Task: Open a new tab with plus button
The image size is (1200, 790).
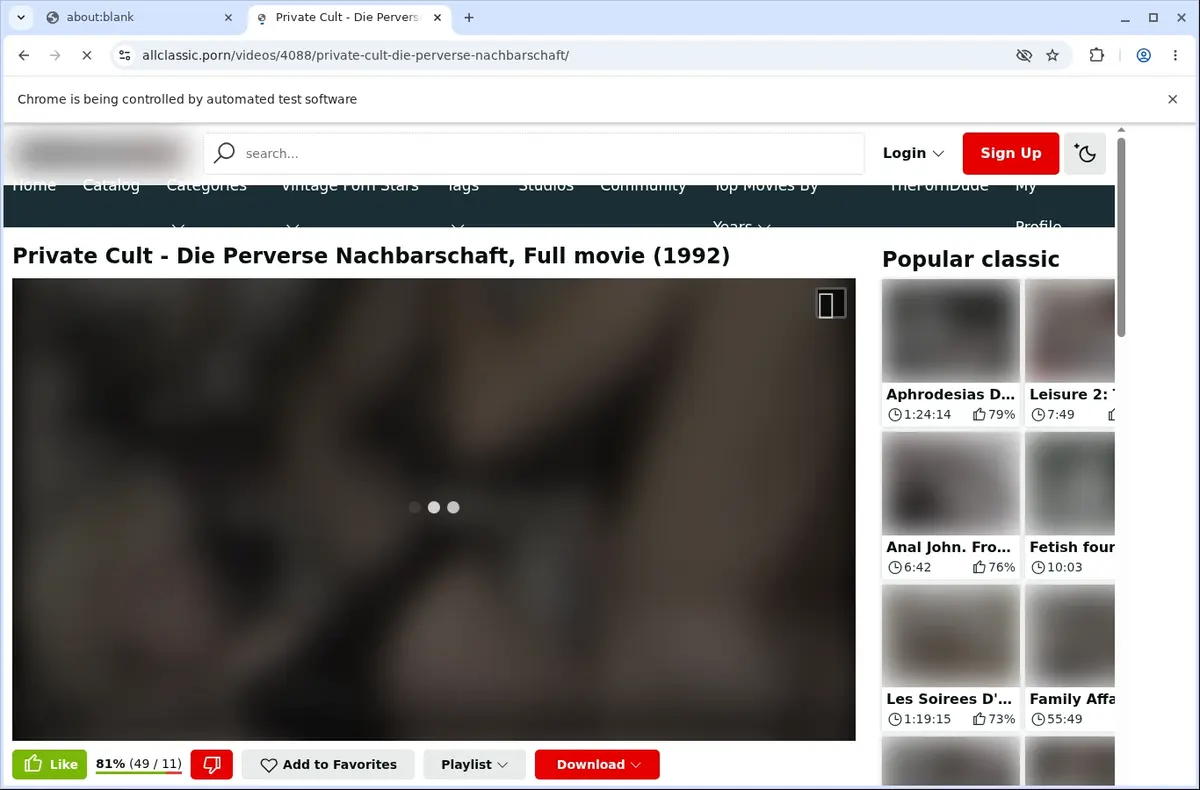Action: (469, 17)
